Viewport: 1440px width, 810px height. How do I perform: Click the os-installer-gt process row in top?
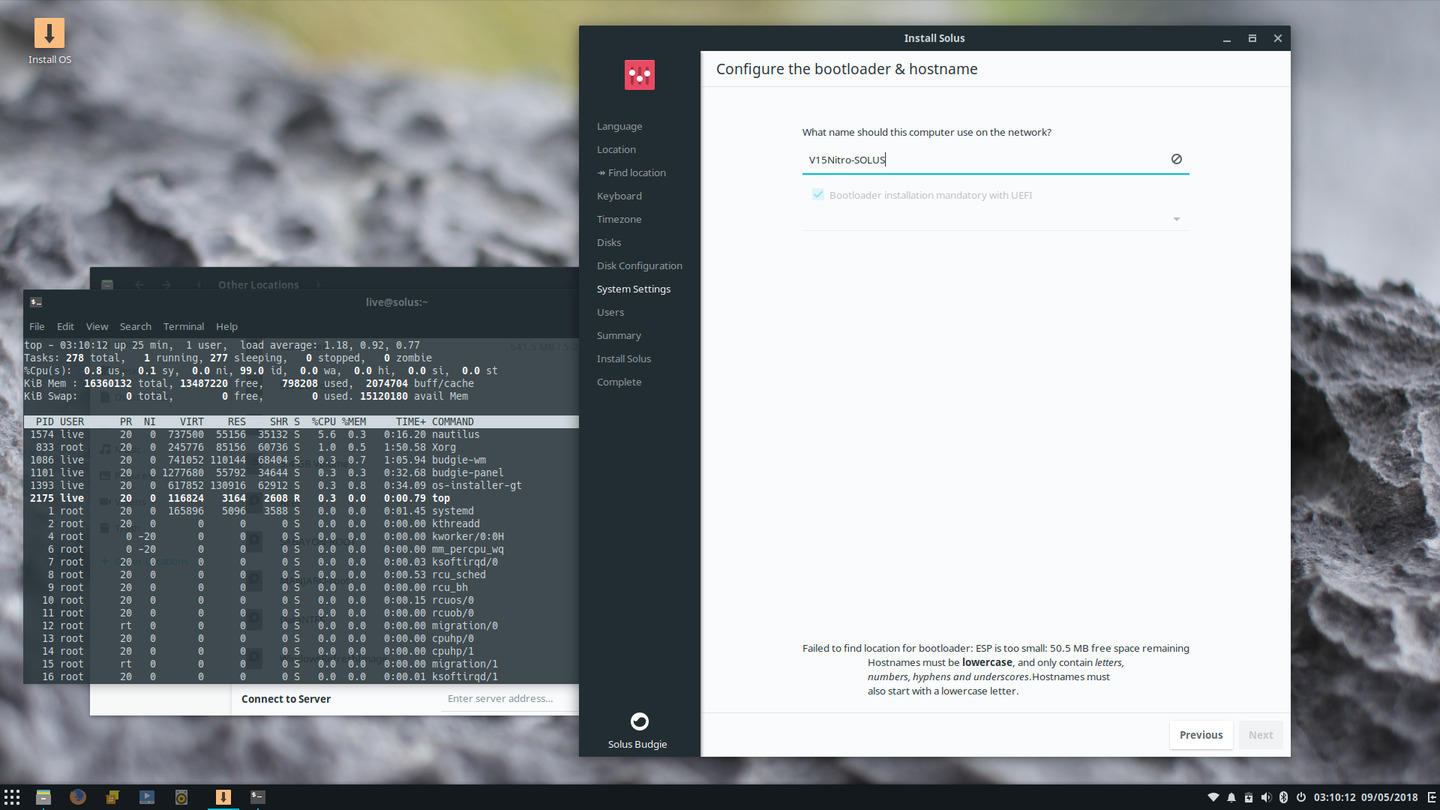(301, 486)
